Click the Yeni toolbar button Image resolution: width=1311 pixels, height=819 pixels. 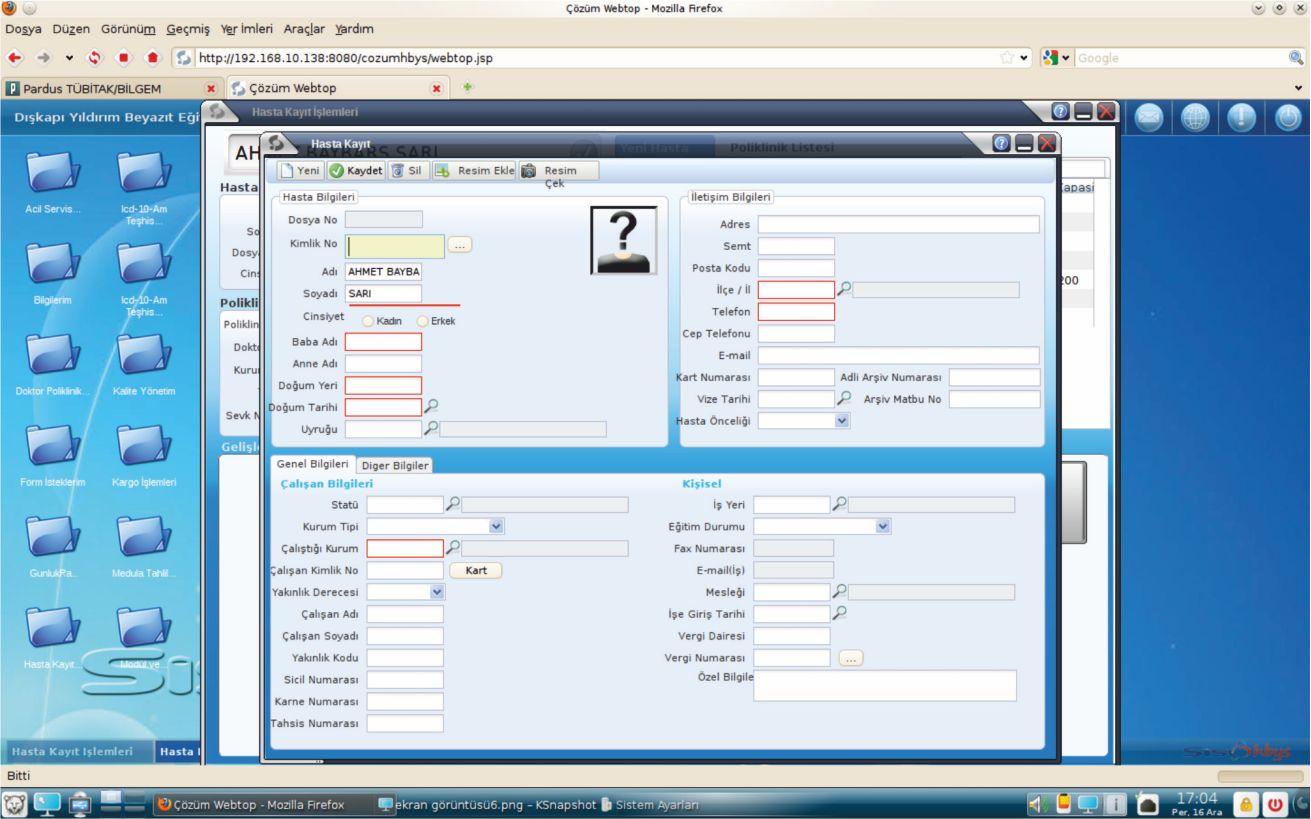(x=299, y=171)
